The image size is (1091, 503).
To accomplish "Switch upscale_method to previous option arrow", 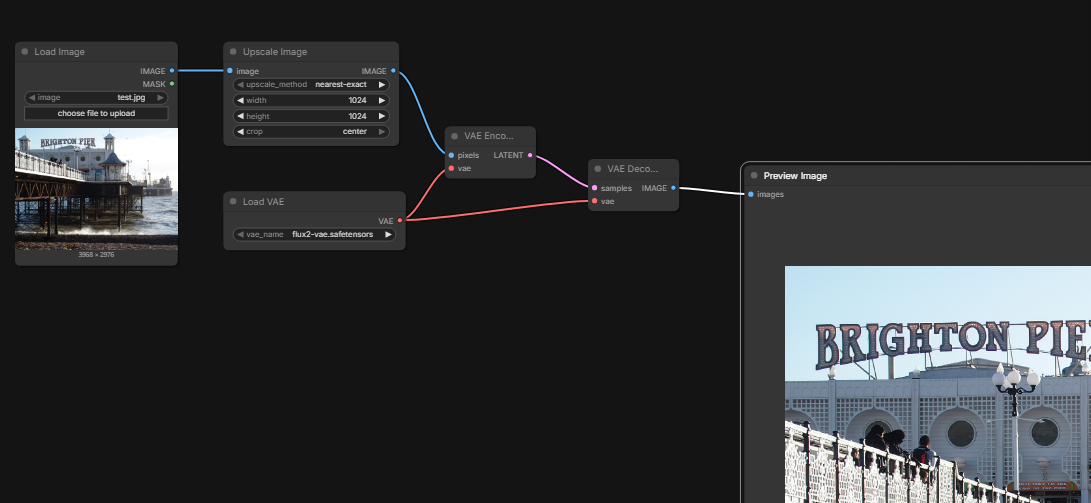I will 240,84.
